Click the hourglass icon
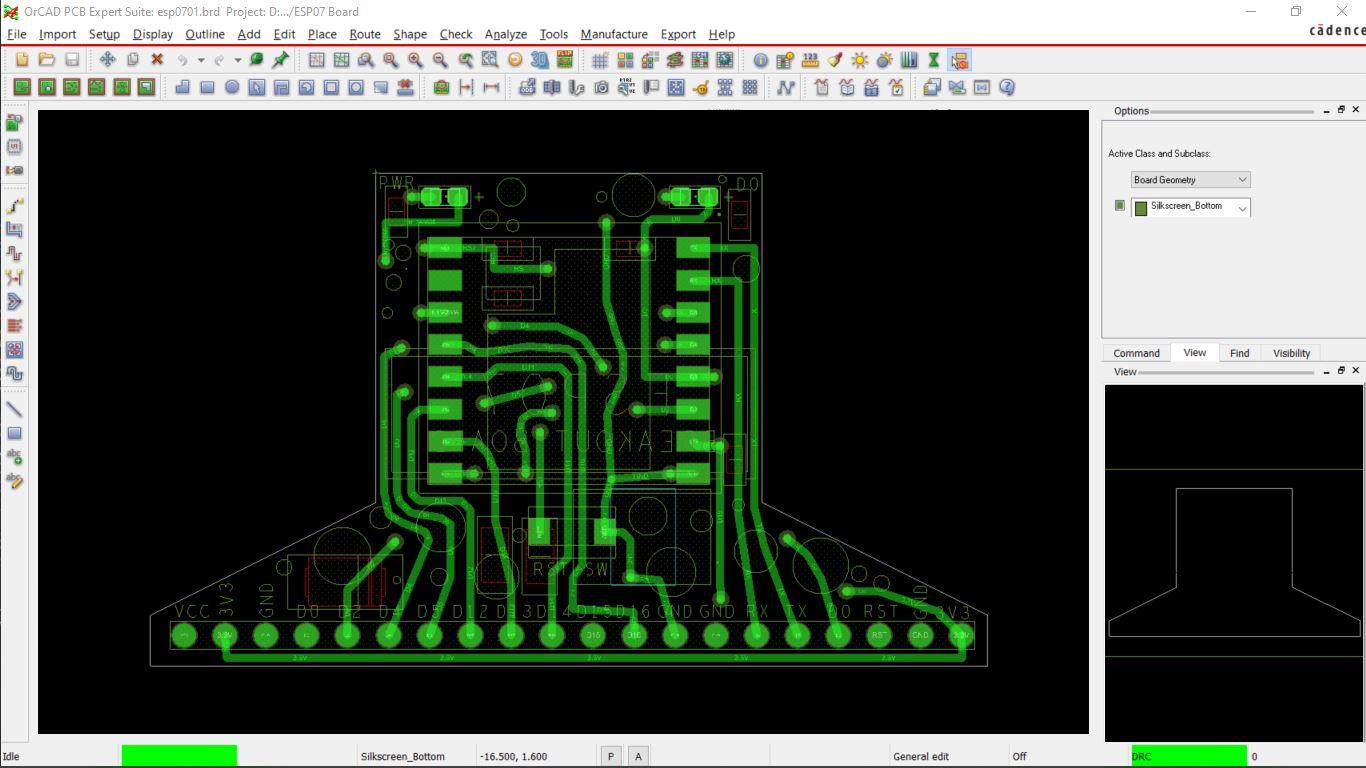Screen dimensions: 1366x768 [x=934, y=60]
